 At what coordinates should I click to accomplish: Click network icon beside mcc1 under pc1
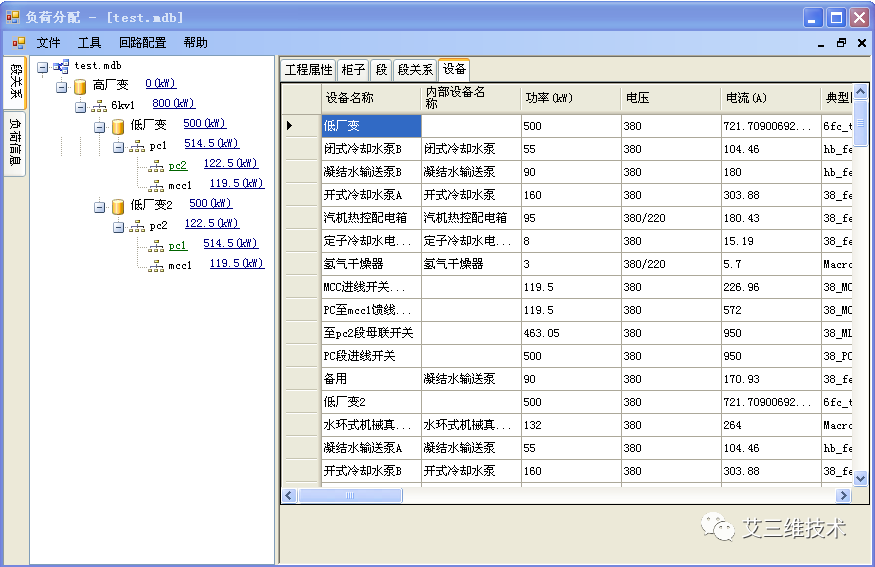tap(156, 186)
